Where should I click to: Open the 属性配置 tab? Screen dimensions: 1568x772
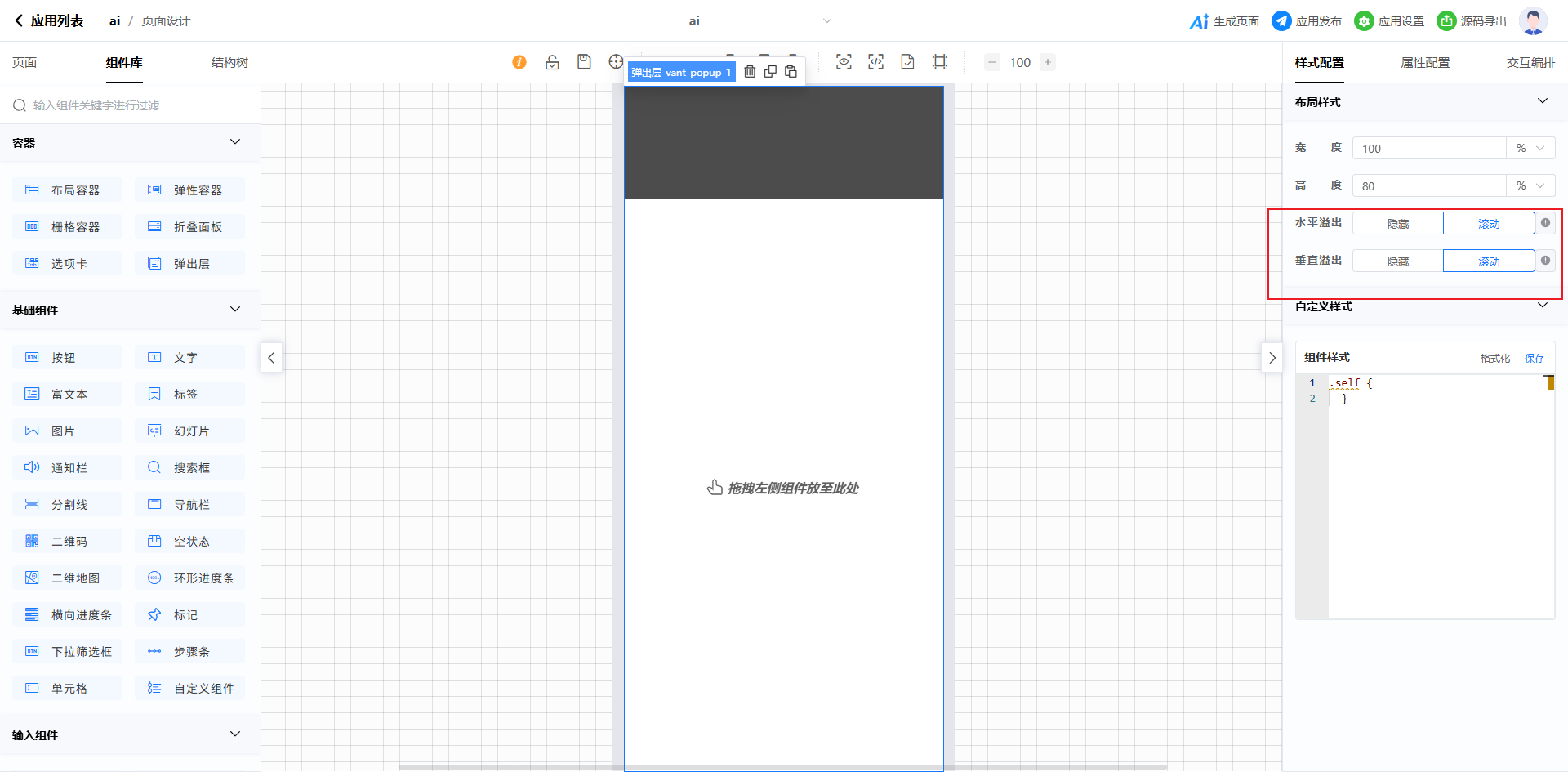[1425, 63]
